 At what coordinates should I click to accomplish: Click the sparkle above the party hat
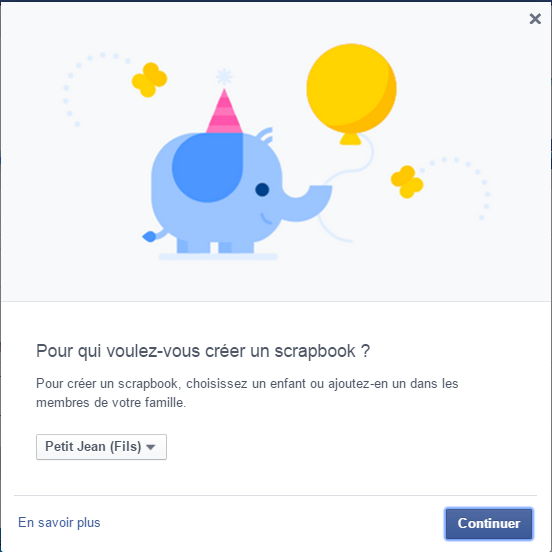224,77
